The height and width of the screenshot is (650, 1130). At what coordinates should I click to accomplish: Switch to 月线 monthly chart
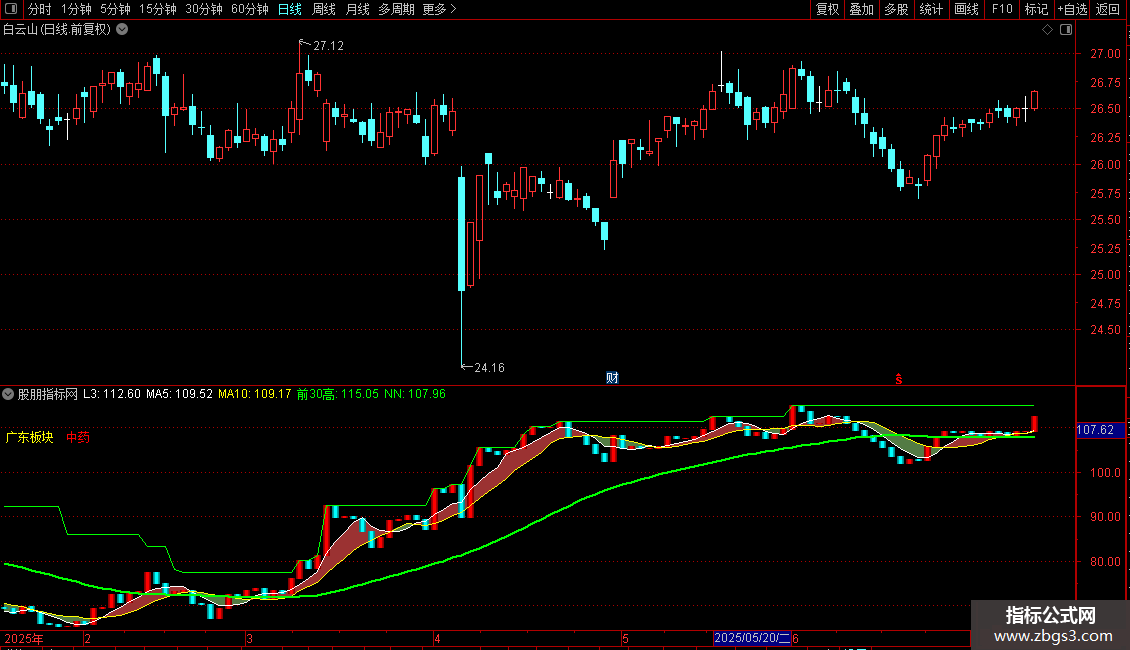click(x=357, y=9)
